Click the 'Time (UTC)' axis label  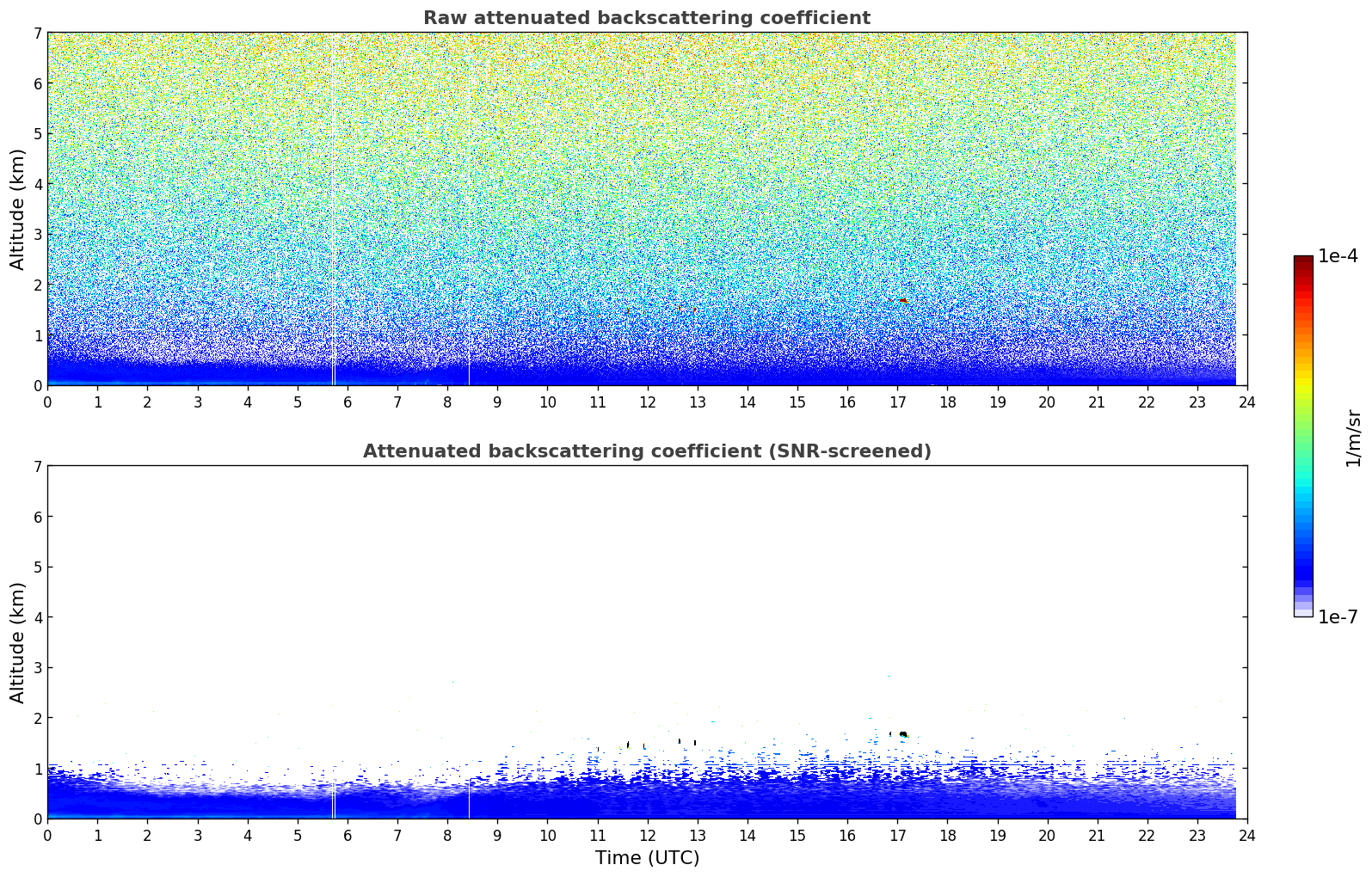[x=647, y=858]
